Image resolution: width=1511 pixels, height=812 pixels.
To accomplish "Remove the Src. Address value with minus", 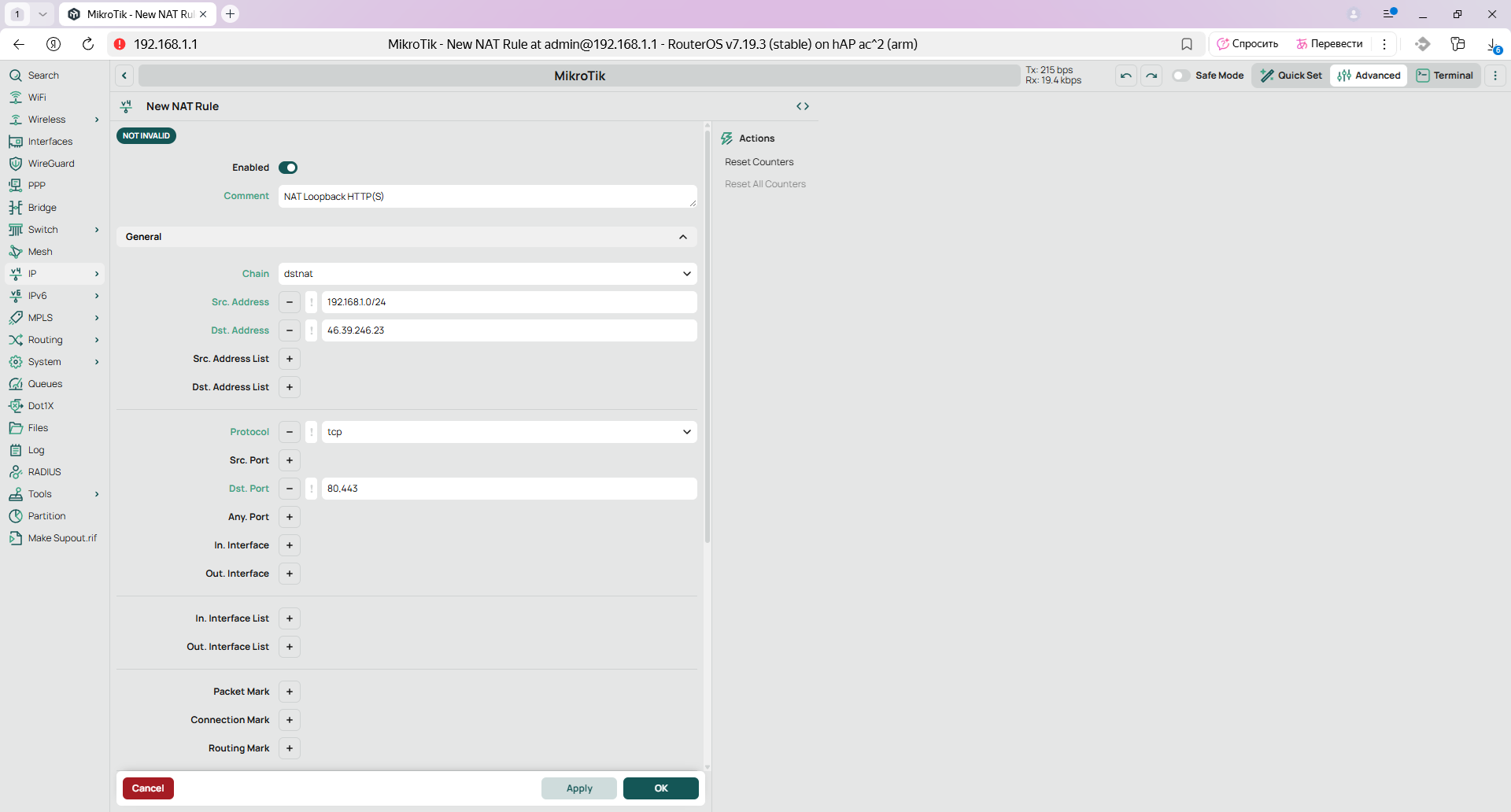I will click(290, 302).
